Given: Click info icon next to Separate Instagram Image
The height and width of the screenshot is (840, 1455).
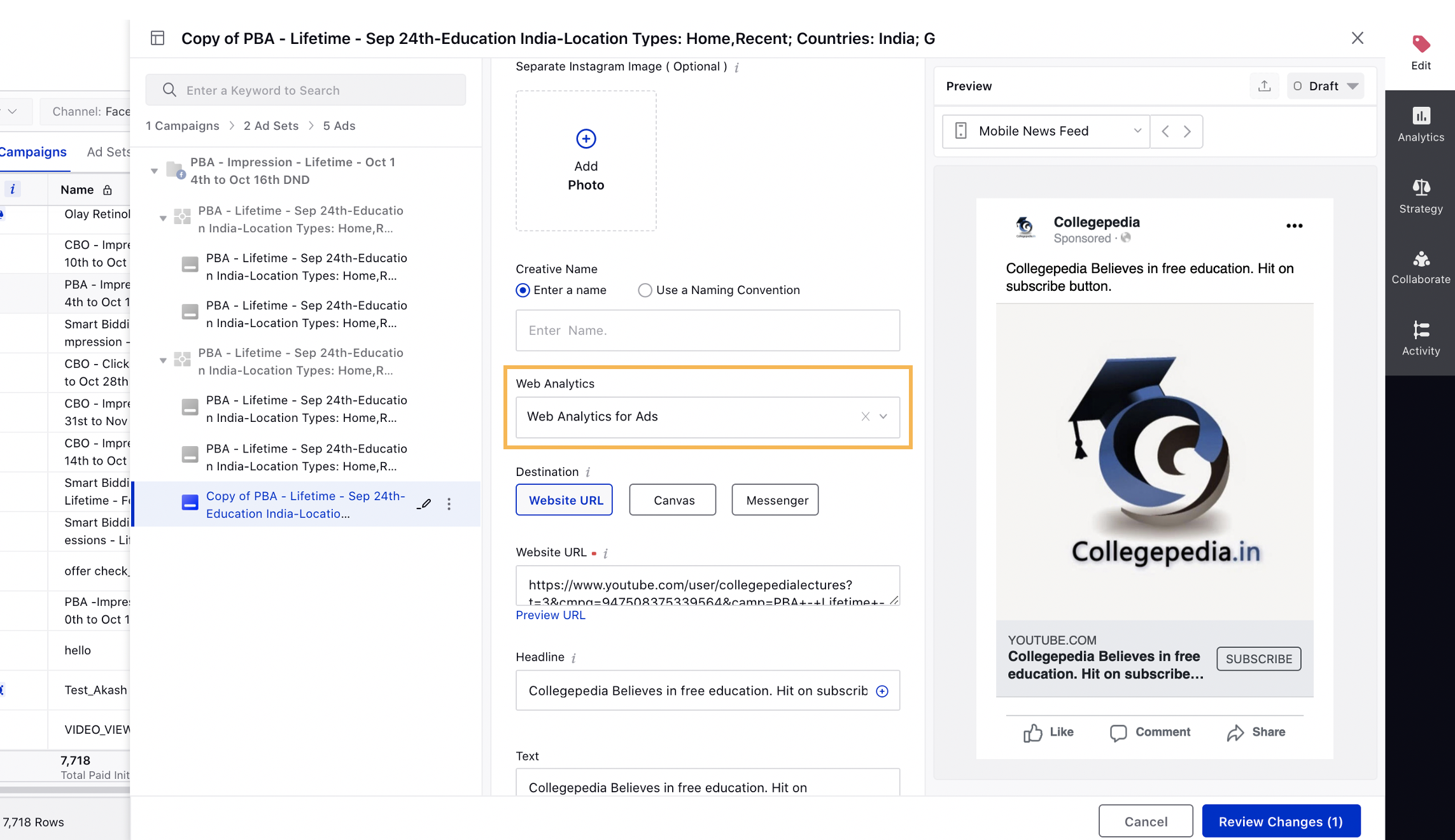Looking at the screenshot, I should tap(736, 67).
